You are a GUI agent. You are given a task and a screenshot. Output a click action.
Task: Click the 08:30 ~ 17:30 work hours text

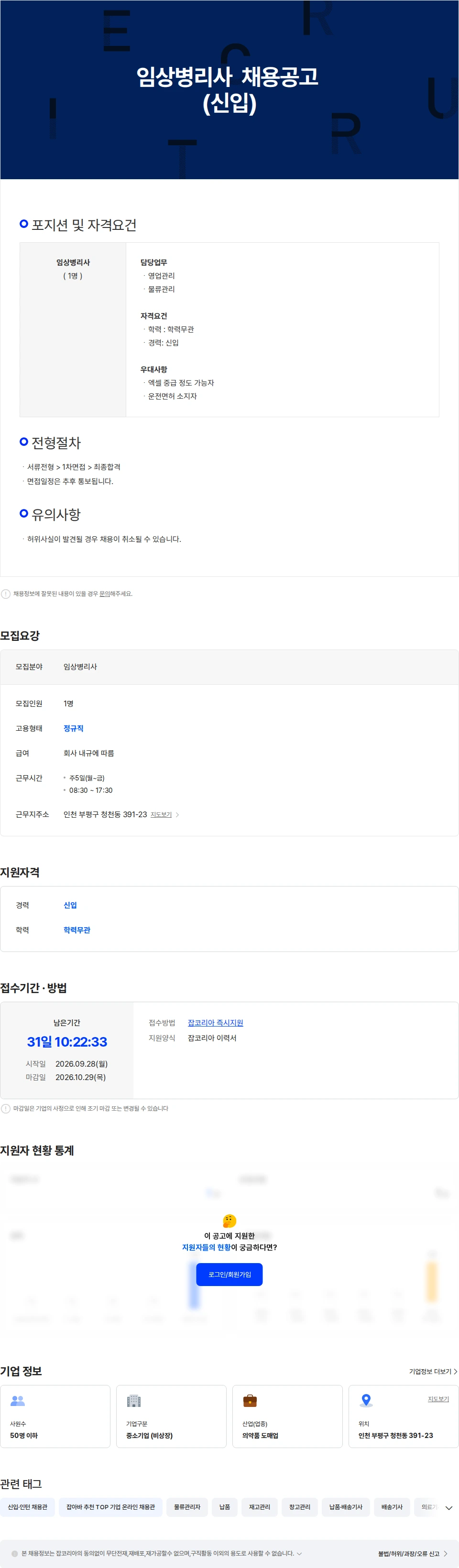point(91,790)
